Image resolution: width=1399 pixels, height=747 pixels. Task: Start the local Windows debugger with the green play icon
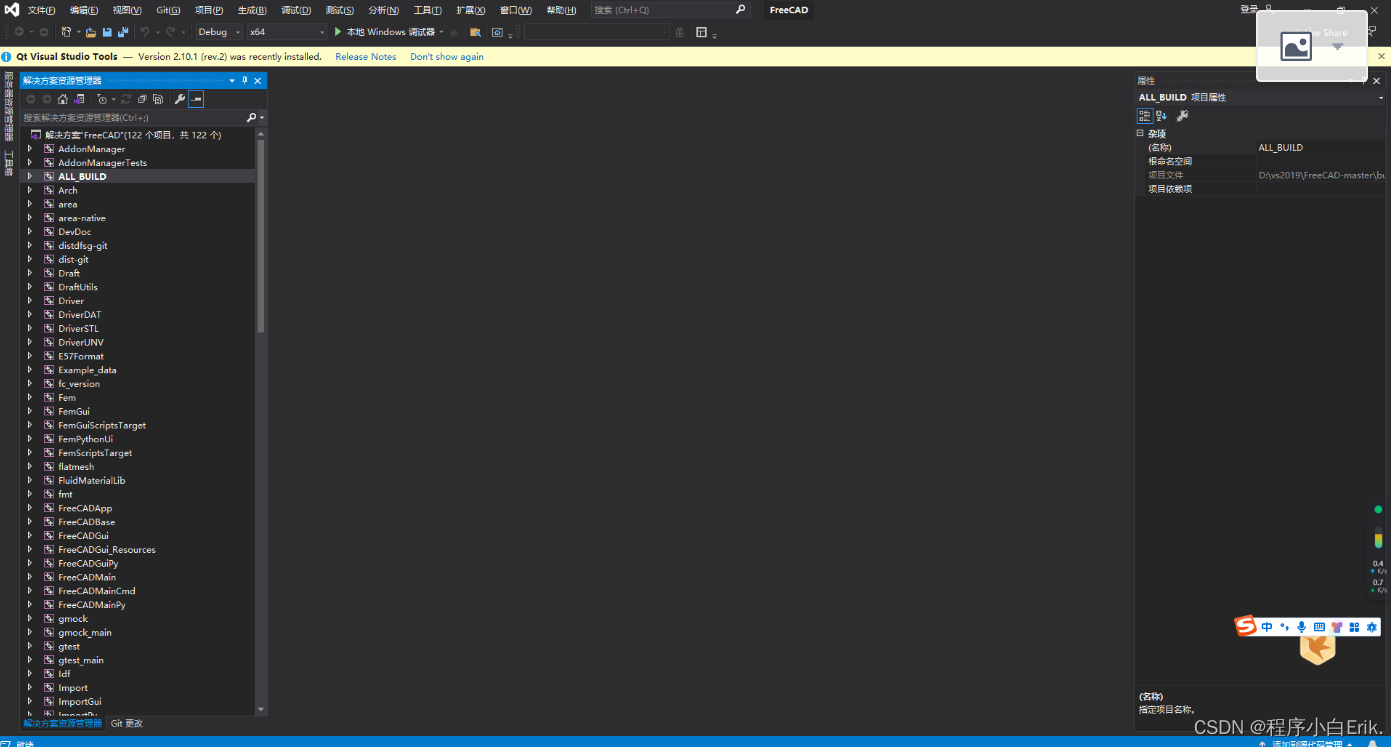point(338,32)
